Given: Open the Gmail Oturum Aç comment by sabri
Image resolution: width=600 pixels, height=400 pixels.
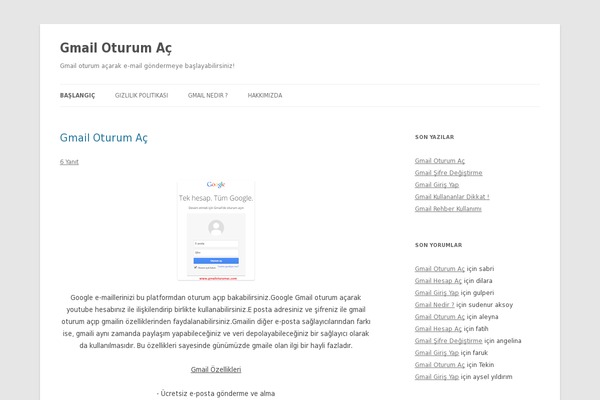Looking at the screenshot, I should (x=439, y=269).
